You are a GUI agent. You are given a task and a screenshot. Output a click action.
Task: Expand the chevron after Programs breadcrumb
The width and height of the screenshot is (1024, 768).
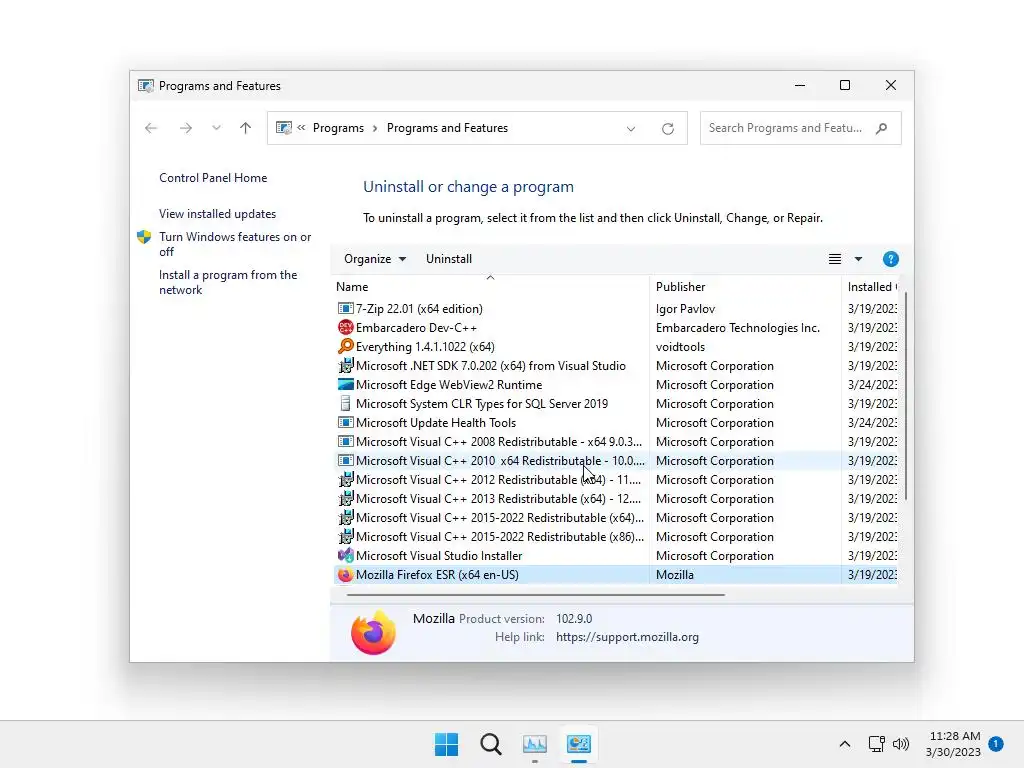[375, 128]
